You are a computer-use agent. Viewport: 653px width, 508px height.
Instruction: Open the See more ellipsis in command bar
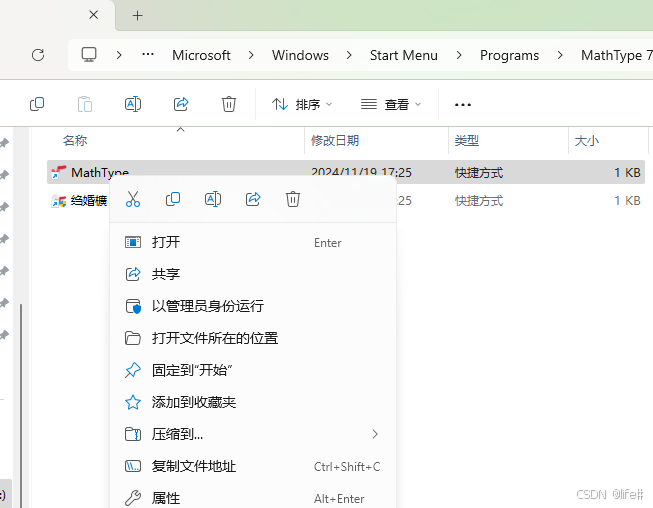tap(463, 105)
